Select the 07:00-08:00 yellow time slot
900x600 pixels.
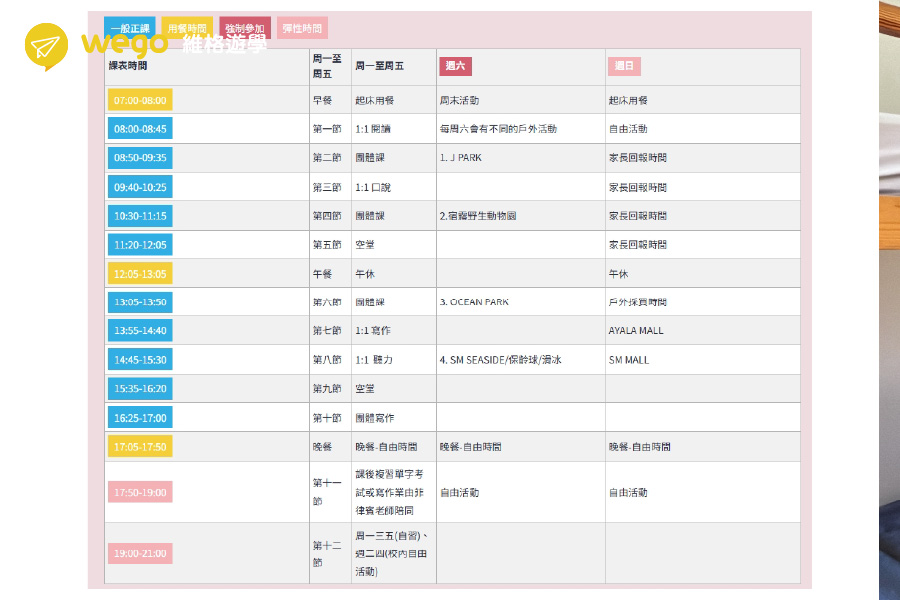[x=140, y=100]
